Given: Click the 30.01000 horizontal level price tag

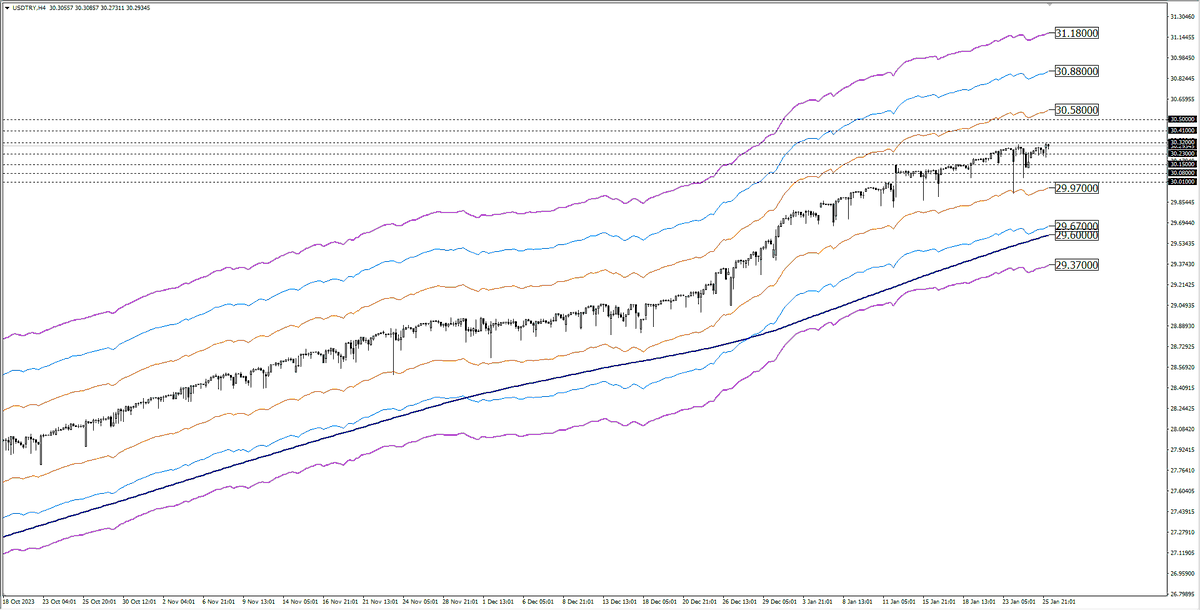Looking at the screenshot, I should point(1183,182).
